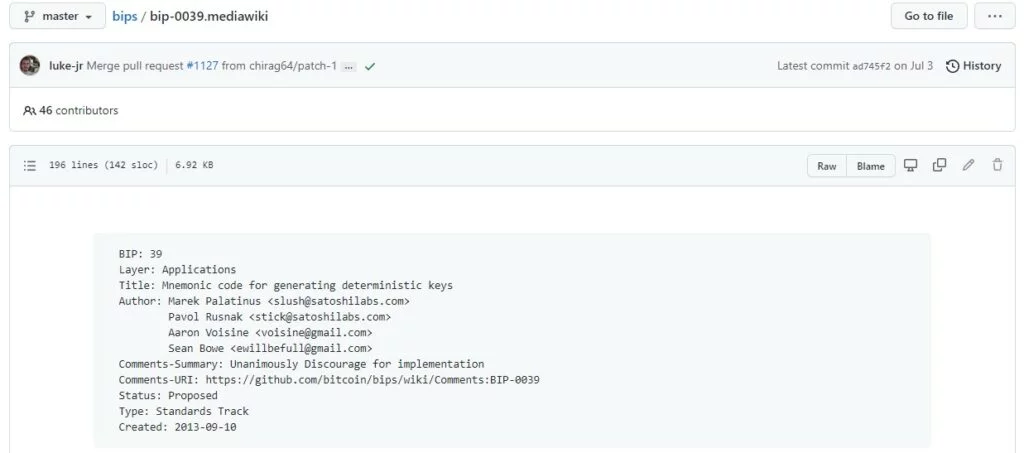This screenshot has width=1024, height=453.
Task: Show the 46 contributors list
Action: click(x=70, y=110)
